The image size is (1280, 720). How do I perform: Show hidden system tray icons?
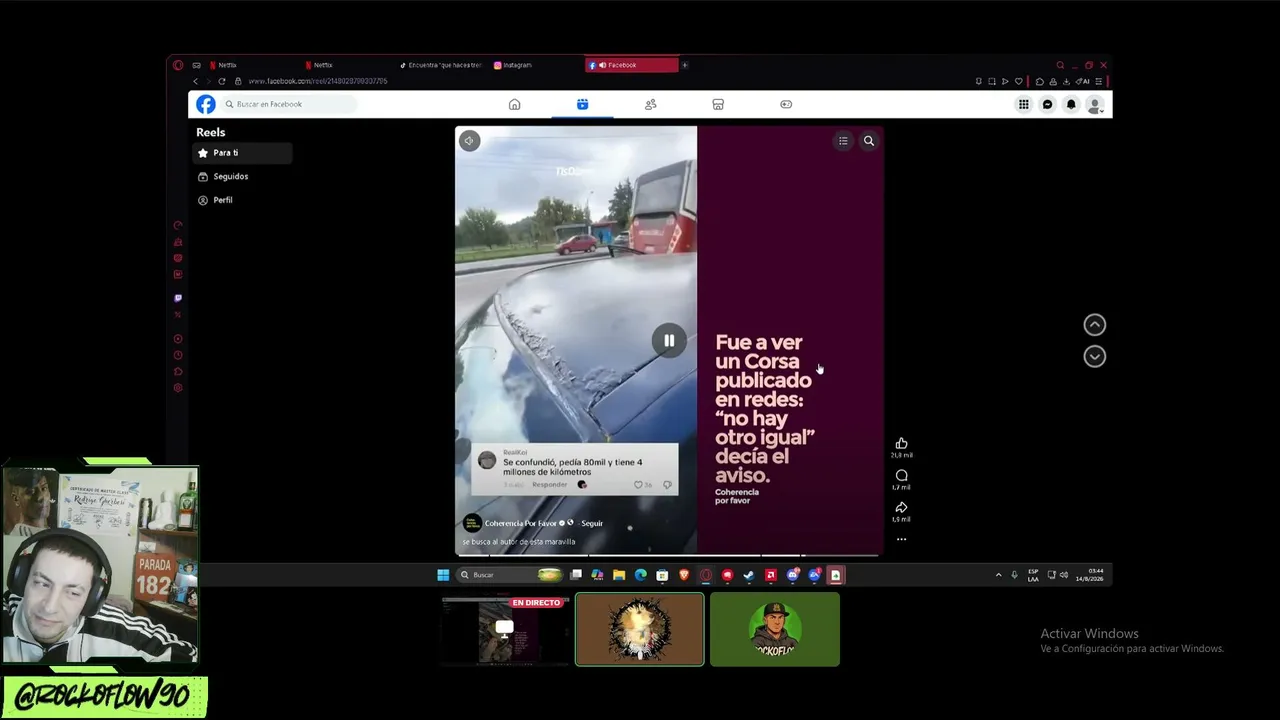(998, 575)
